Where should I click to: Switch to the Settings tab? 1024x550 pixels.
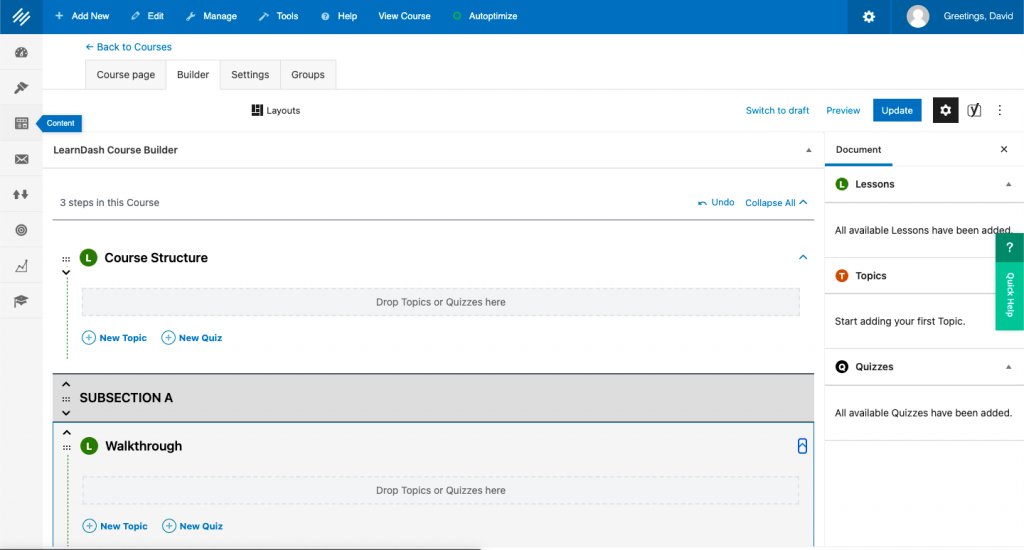250,75
